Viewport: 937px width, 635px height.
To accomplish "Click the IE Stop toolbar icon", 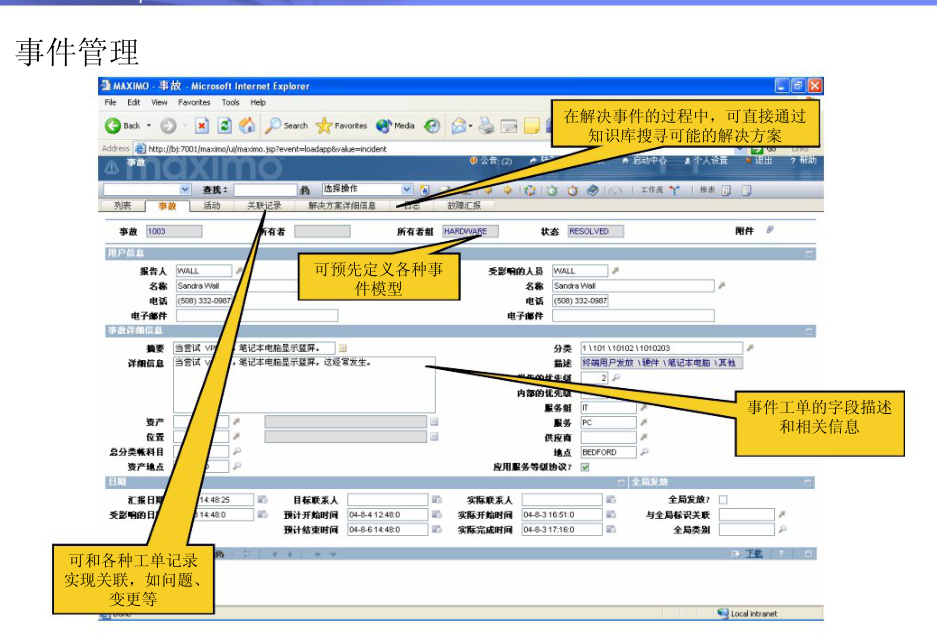I will 201,126.
